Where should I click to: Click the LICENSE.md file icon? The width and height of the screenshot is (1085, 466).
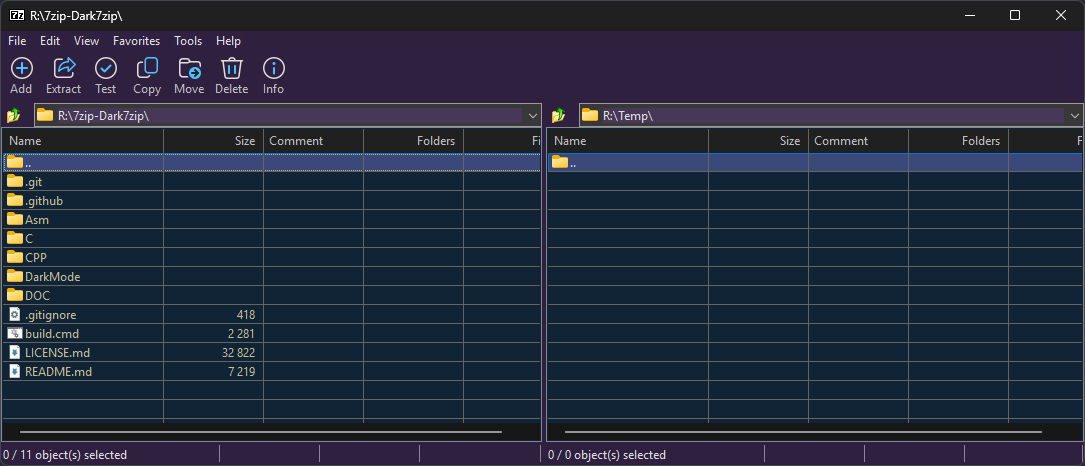(x=15, y=352)
